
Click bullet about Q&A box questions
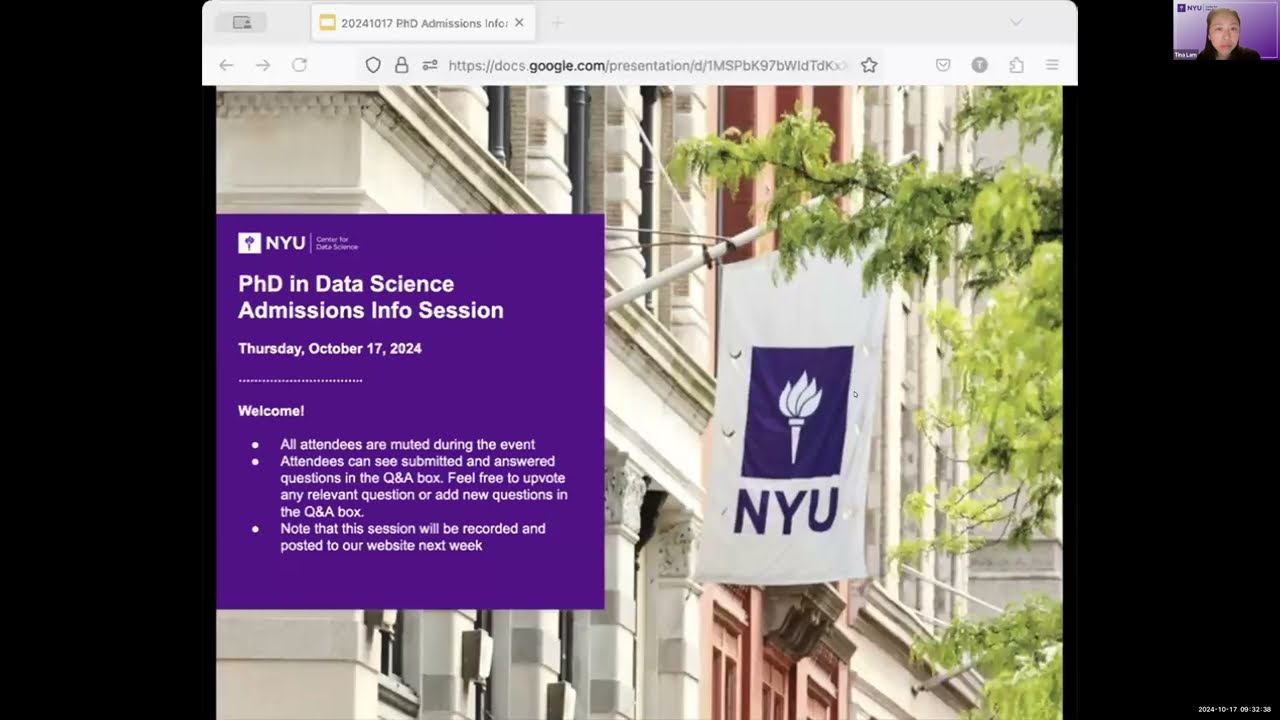coord(424,487)
